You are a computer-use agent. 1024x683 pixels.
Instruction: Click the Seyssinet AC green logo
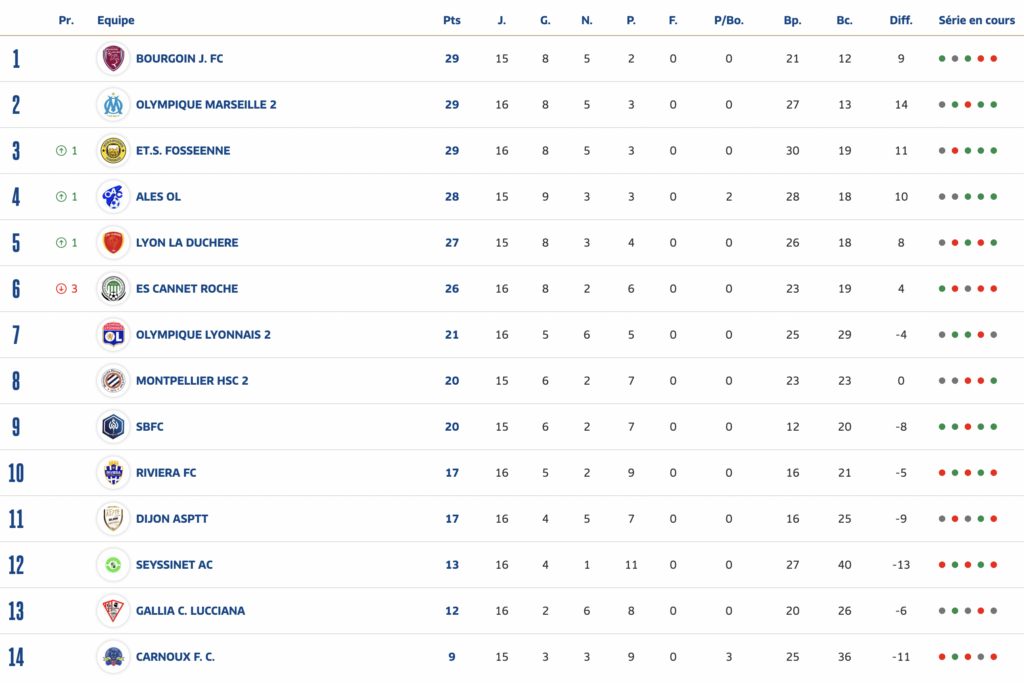click(114, 565)
